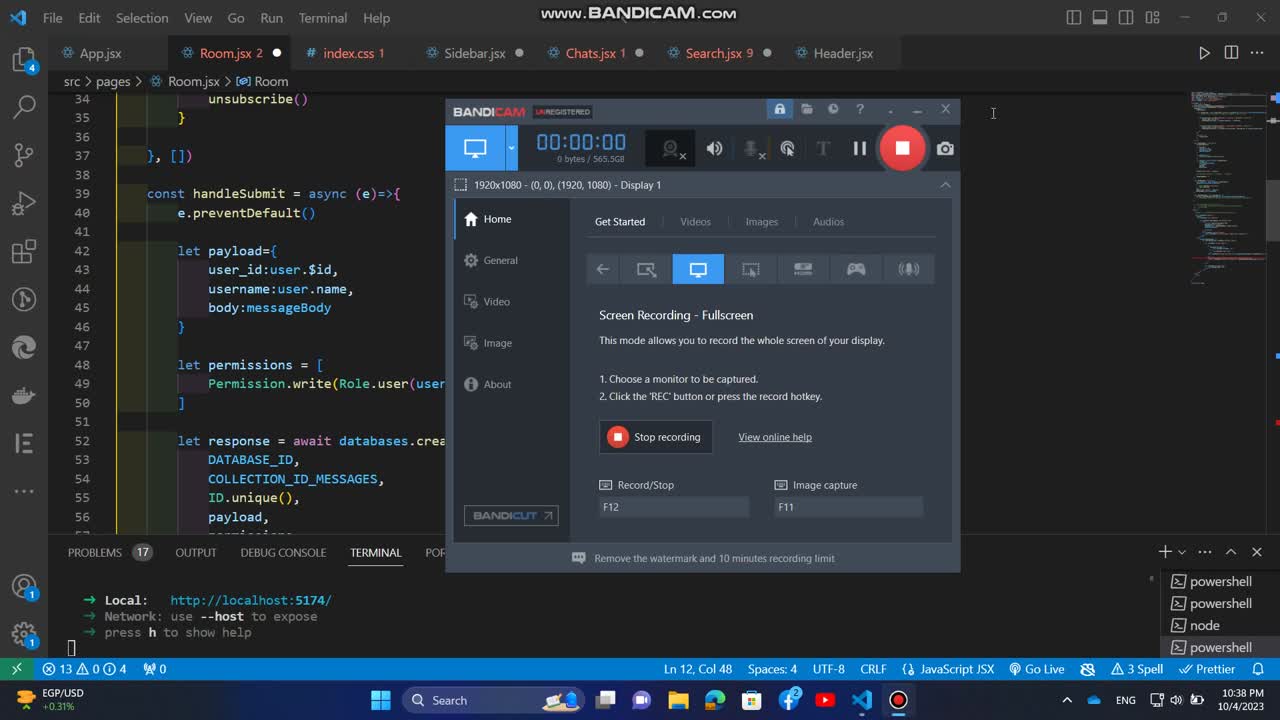Collapse the Display 1 info bar chevron
The width and height of the screenshot is (1280, 720).
coord(945,185)
